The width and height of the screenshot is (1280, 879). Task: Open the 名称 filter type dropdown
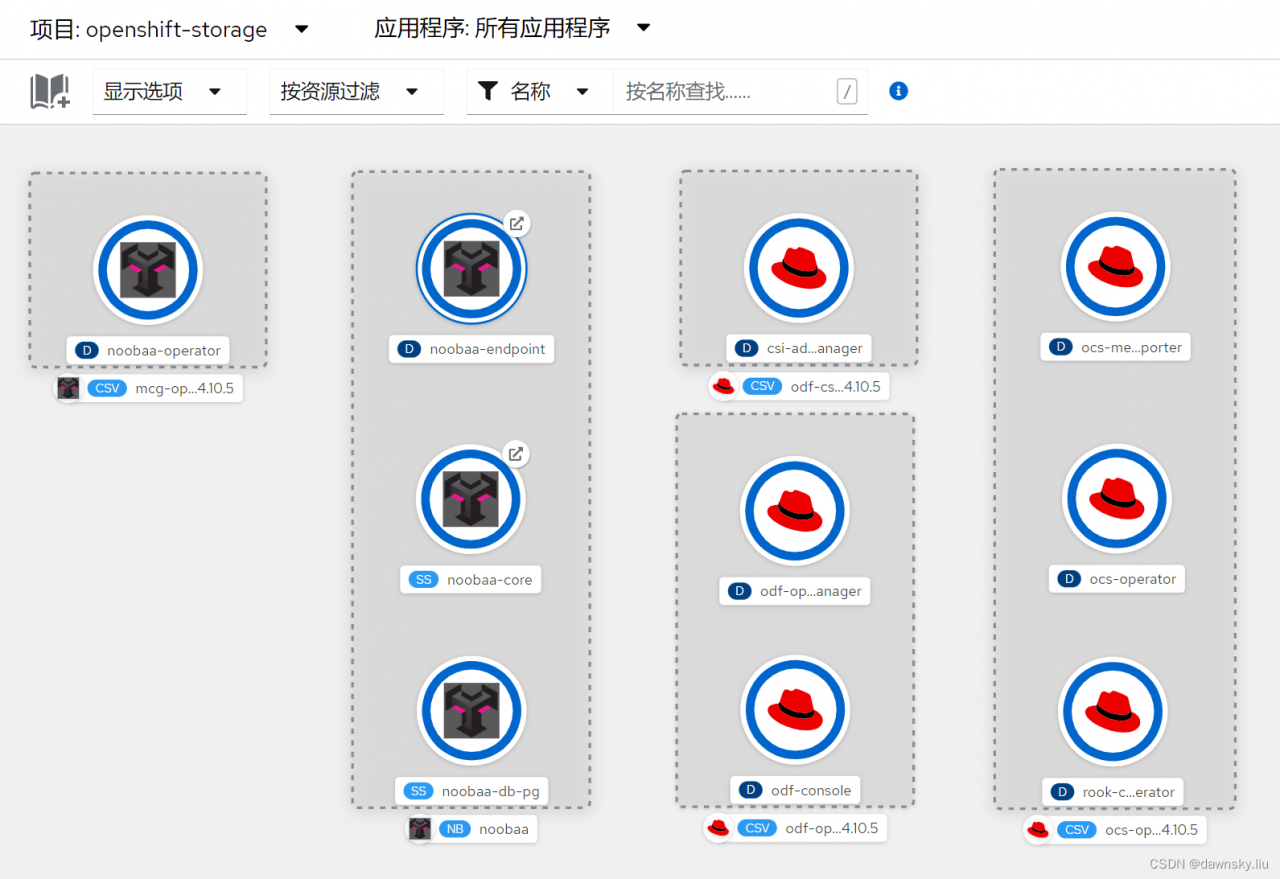point(540,92)
